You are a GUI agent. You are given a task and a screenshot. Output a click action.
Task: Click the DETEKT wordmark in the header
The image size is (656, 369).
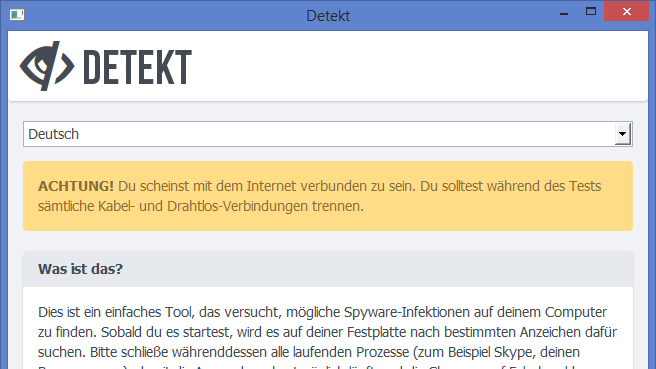click(138, 67)
